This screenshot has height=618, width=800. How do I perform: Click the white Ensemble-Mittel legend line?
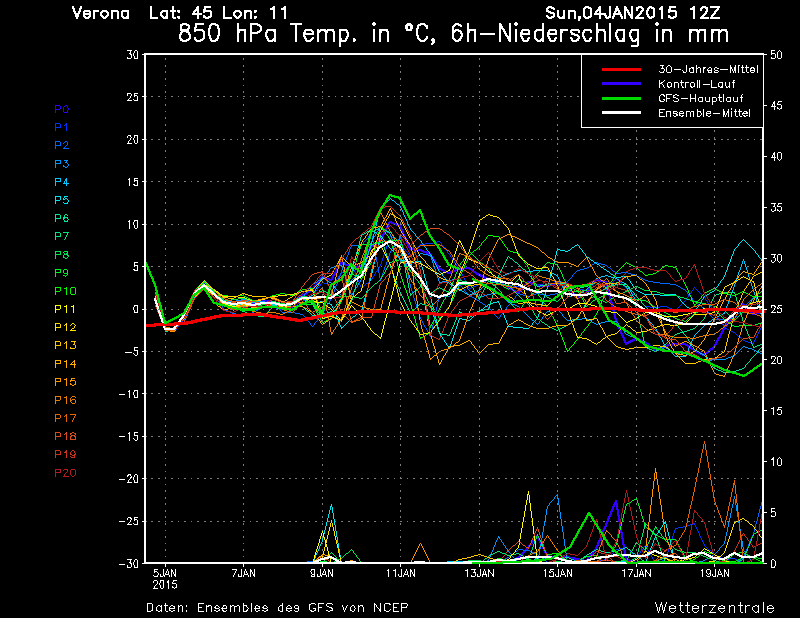pos(621,113)
